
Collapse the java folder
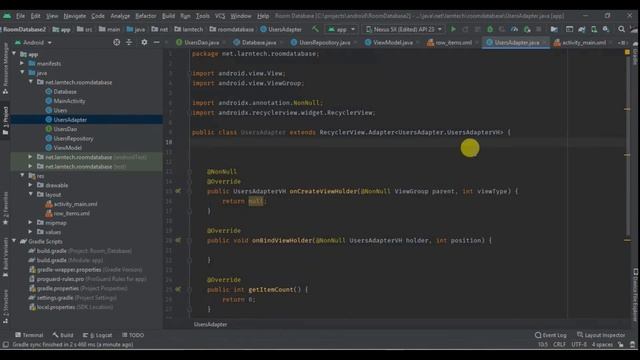[22, 73]
